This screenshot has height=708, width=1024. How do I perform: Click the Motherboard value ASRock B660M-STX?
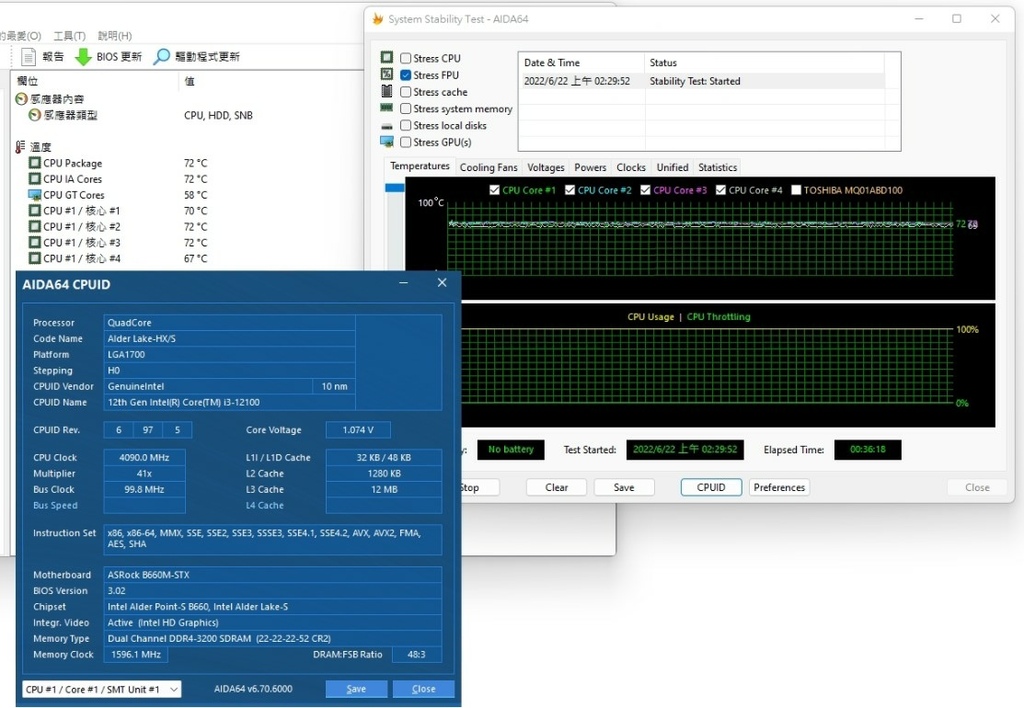coord(272,575)
